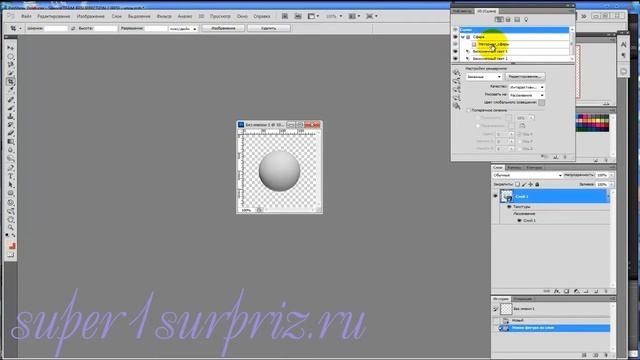Filter 3D panel by whole scene
Image resolution: width=640 pixels, height=360 pixels.
[x=499, y=19]
